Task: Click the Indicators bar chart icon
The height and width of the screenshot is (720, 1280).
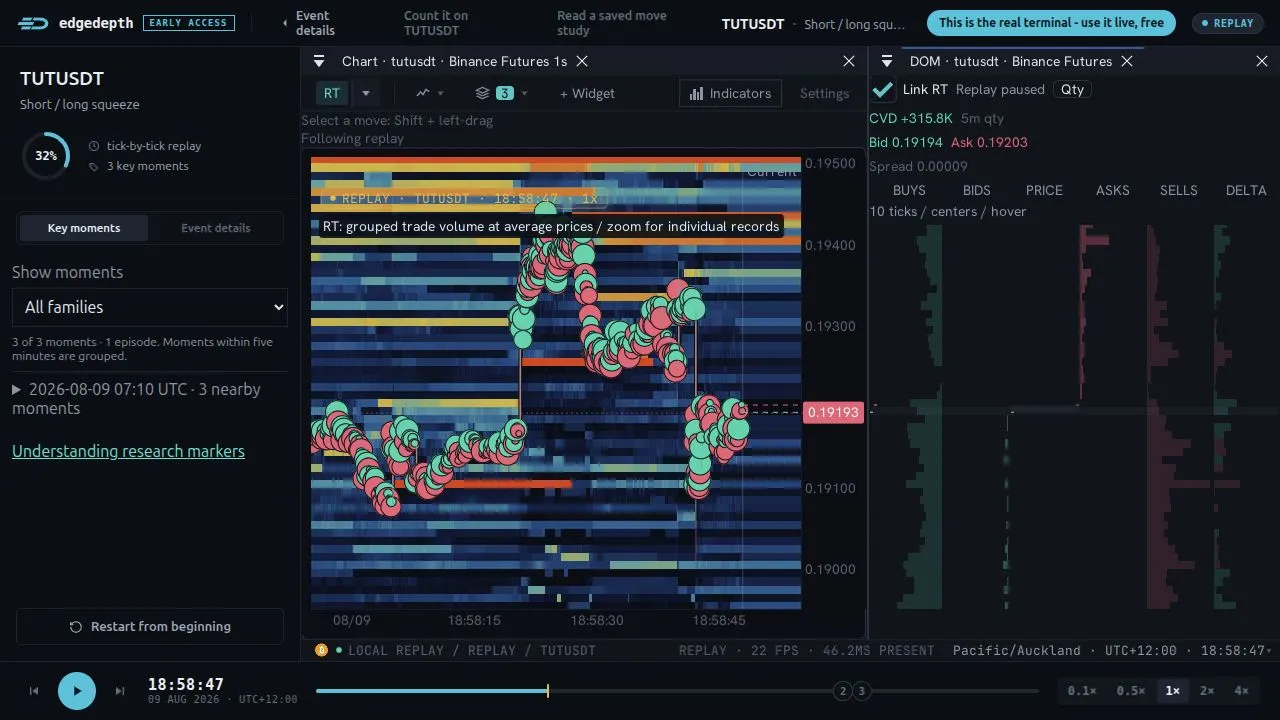Action: click(x=696, y=93)
